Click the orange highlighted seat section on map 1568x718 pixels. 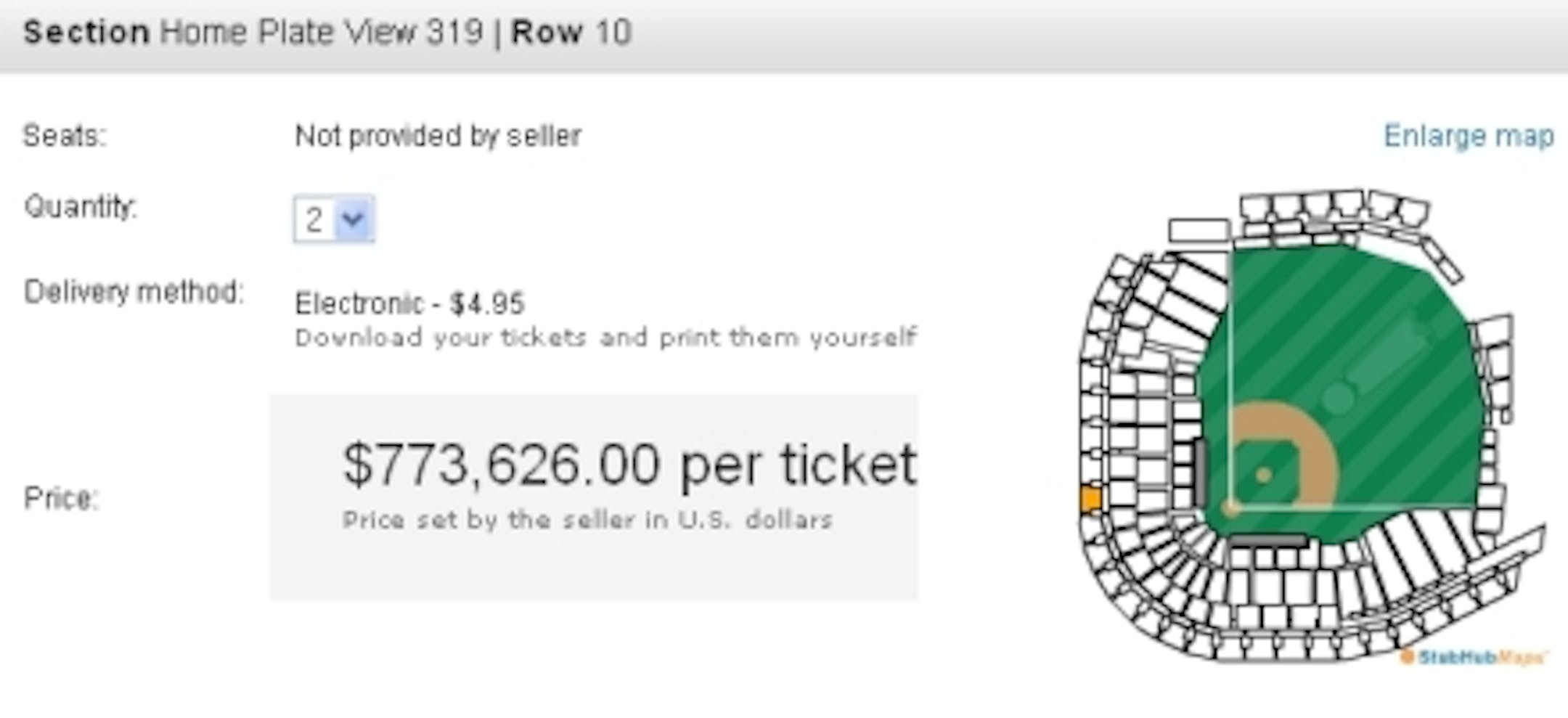coord(1090,499)
